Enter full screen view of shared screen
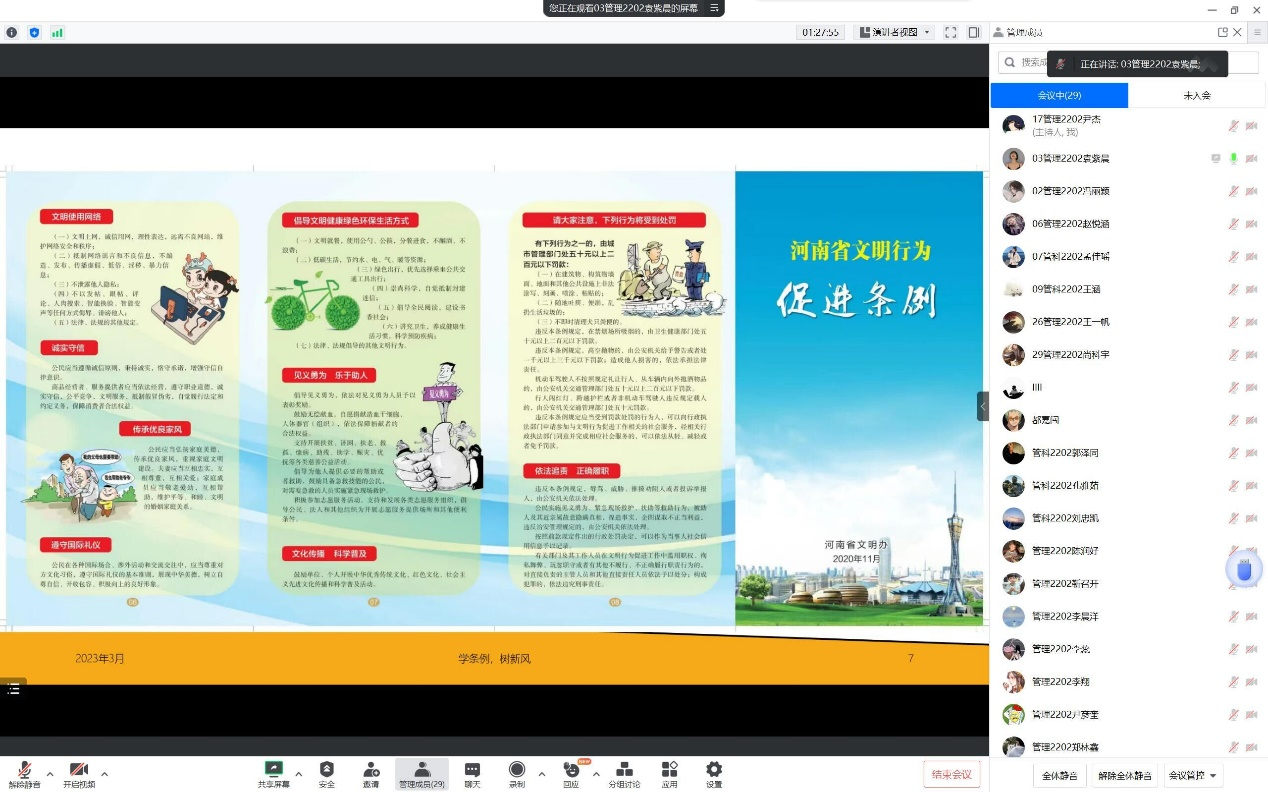The width and height of the screenshot is (1268, 792). click(x=950, y=32)
